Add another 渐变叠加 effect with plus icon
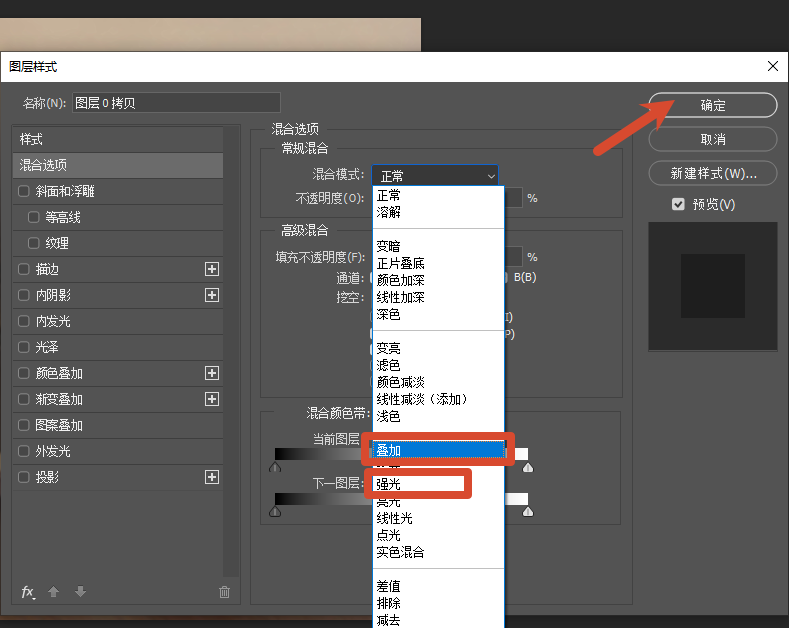 point(212,400)
